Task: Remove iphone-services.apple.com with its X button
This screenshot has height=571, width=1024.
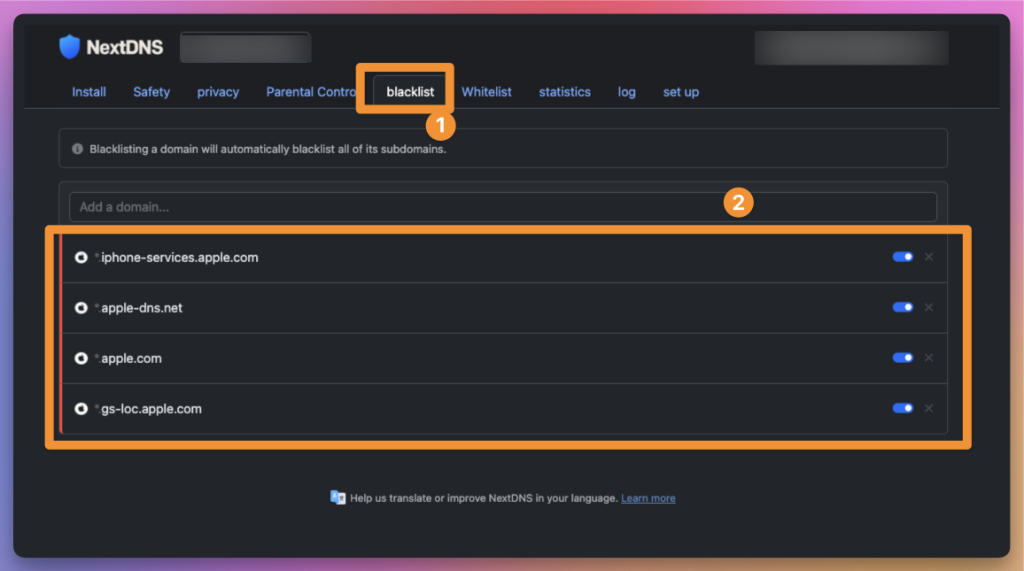Action: tap(929, 257)
